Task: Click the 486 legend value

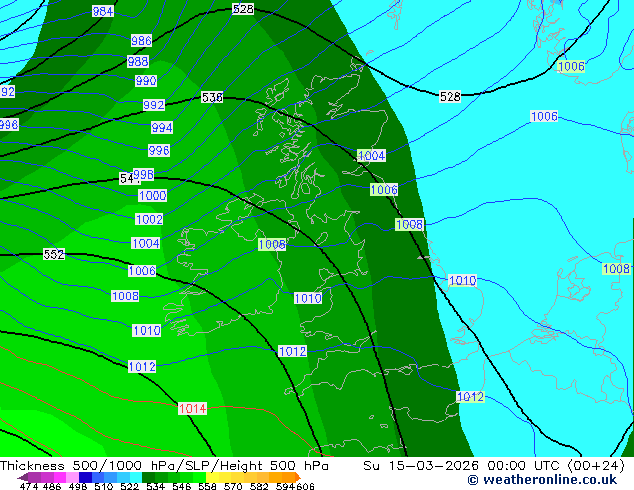Action: pos(52,486)
